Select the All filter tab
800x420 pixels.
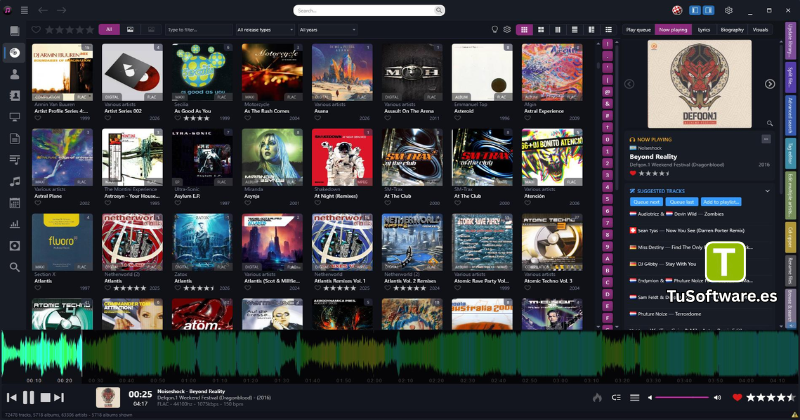pos(109,30)
